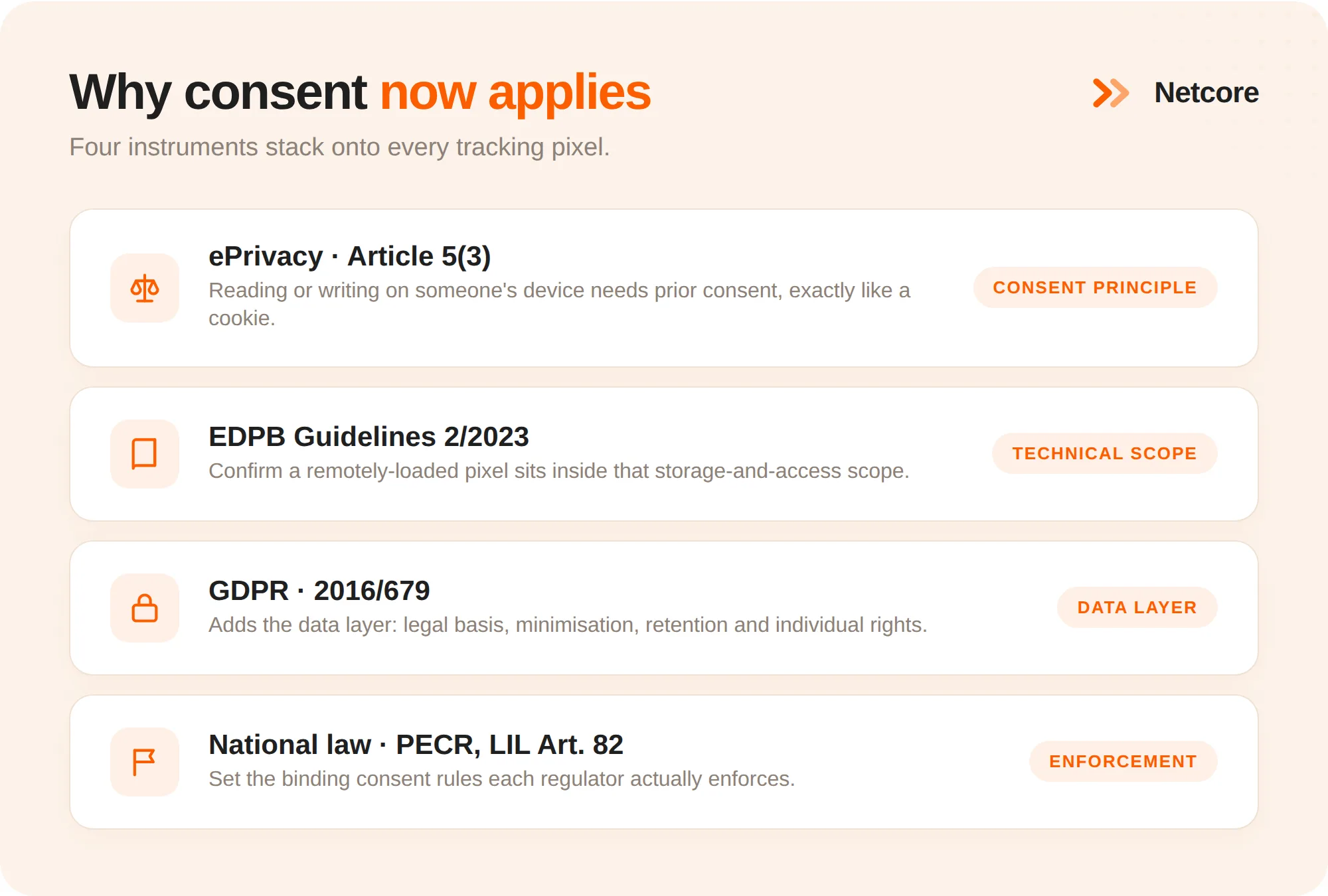
Task: Click the EDPB description about remotely-loaded pixel
Action: point(558,471)
